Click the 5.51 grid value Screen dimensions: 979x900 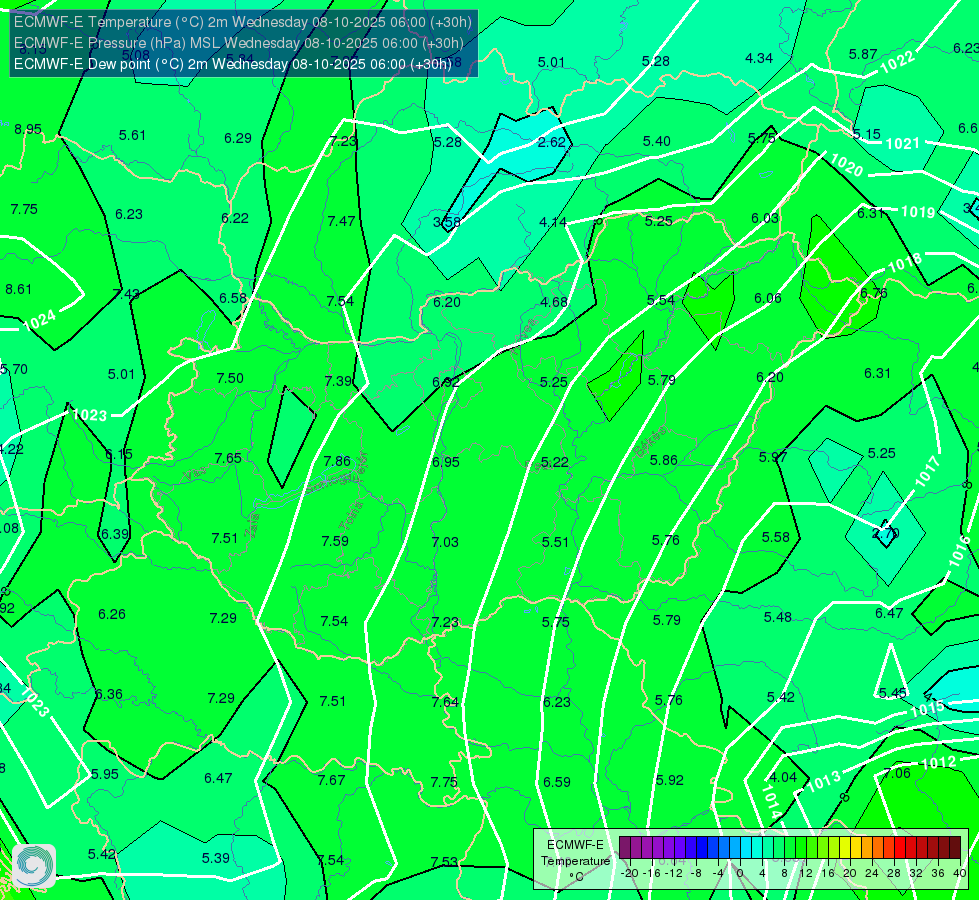pos(555,542)
